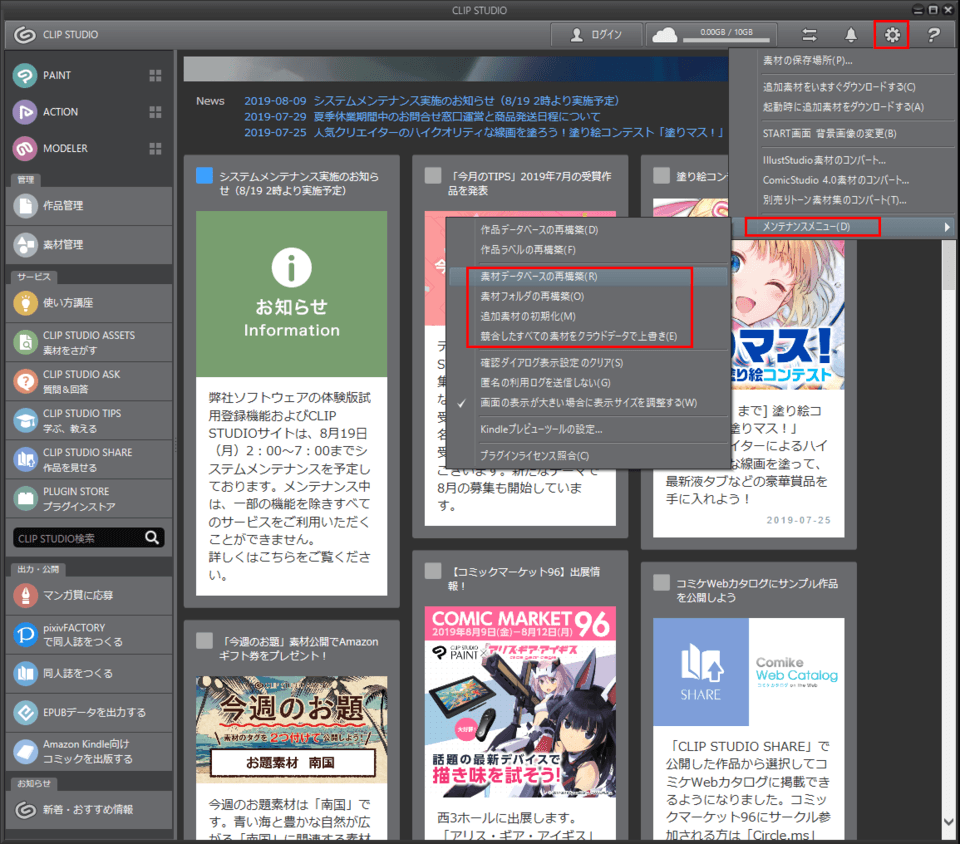The image size is (960, 844).
Task: Open PAINT grid dropdown beside PAINT
Action: tap(155, 76)
